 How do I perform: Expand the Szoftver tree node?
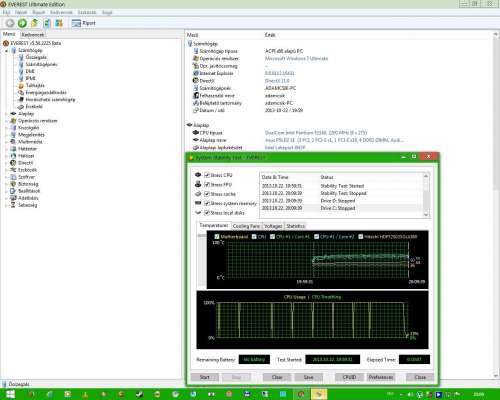point(6,177)
